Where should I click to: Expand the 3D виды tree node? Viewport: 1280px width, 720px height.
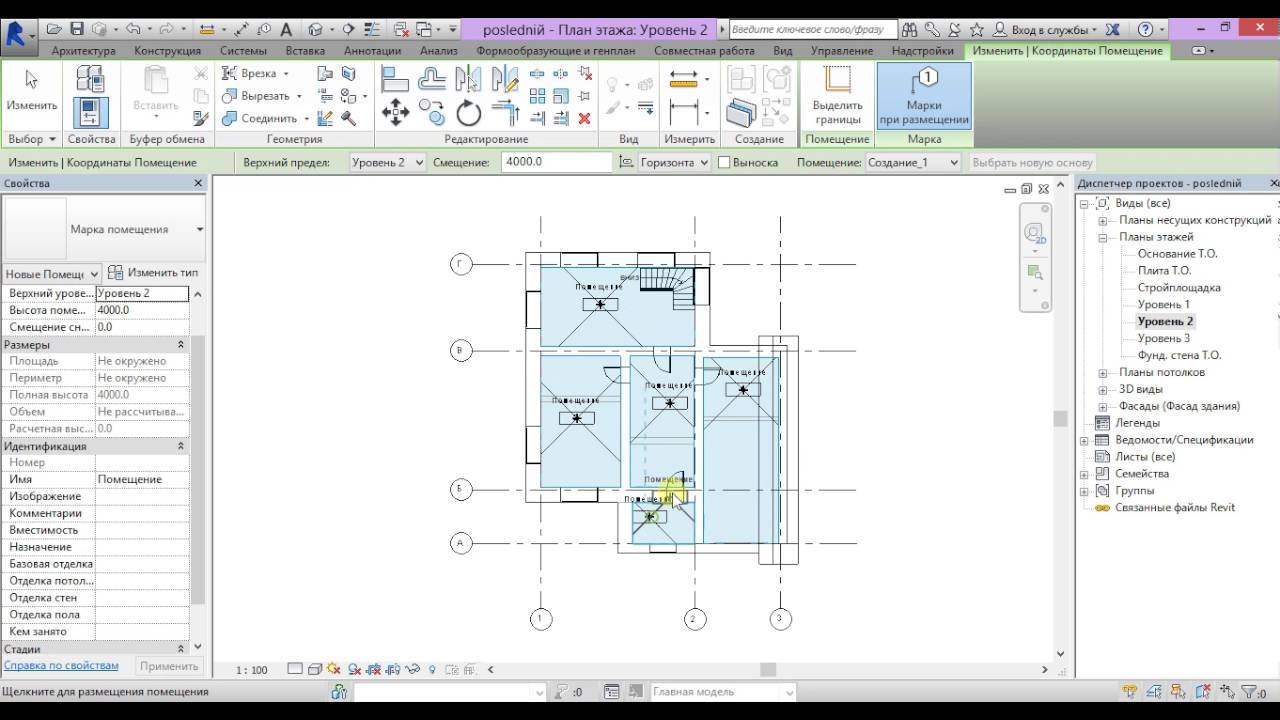[1102, 389]
